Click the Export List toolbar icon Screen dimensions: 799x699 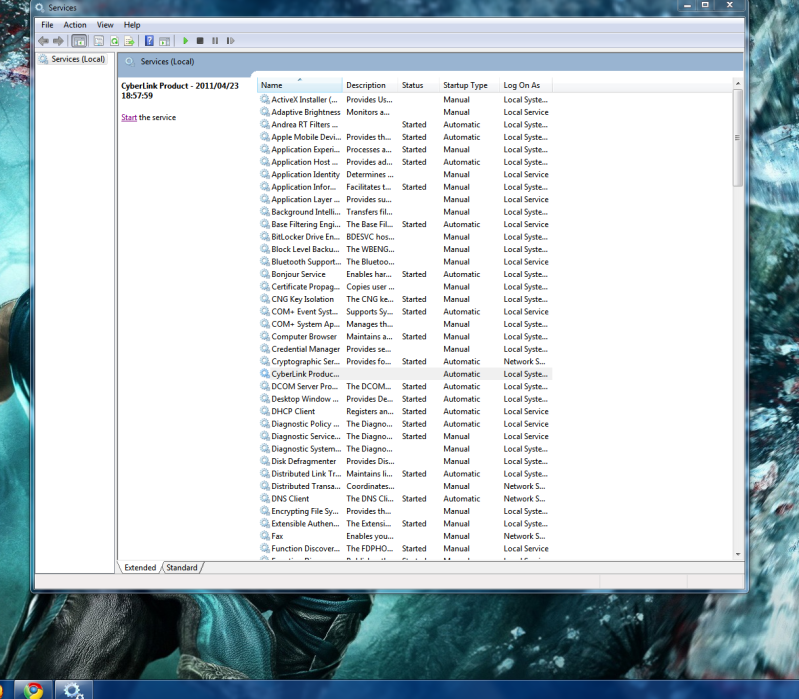130,41
